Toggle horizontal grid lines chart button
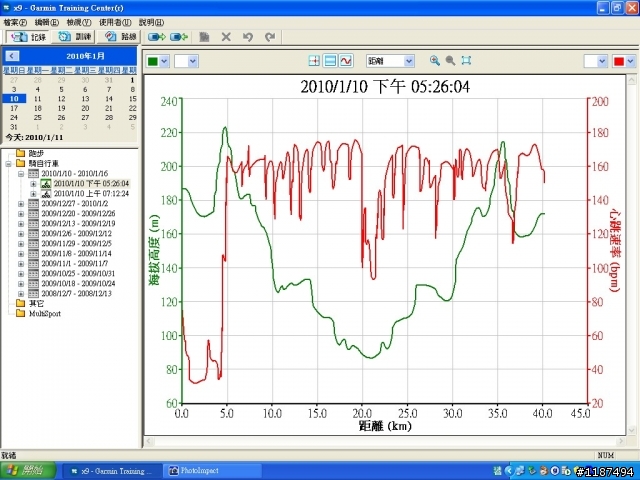Image resolution: width=640 pixels, height=480 pixels. point(330,61)
